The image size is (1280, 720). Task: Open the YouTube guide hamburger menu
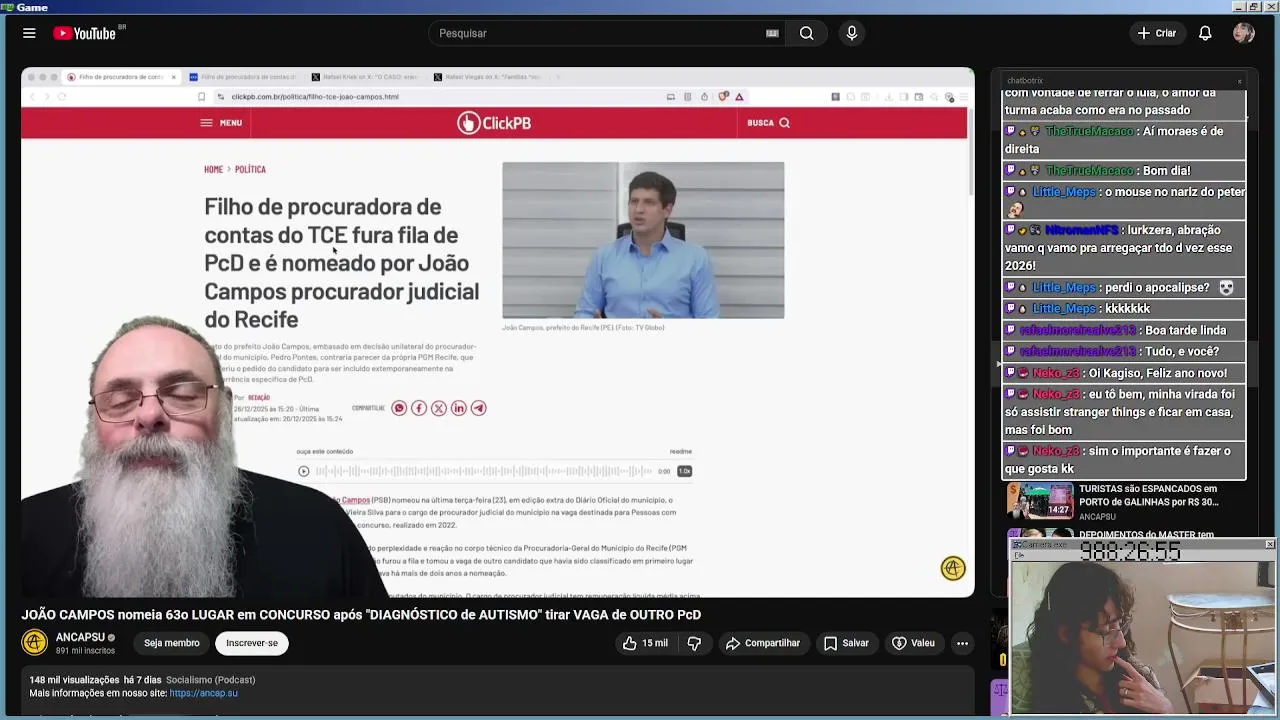[x=29, y=33]
